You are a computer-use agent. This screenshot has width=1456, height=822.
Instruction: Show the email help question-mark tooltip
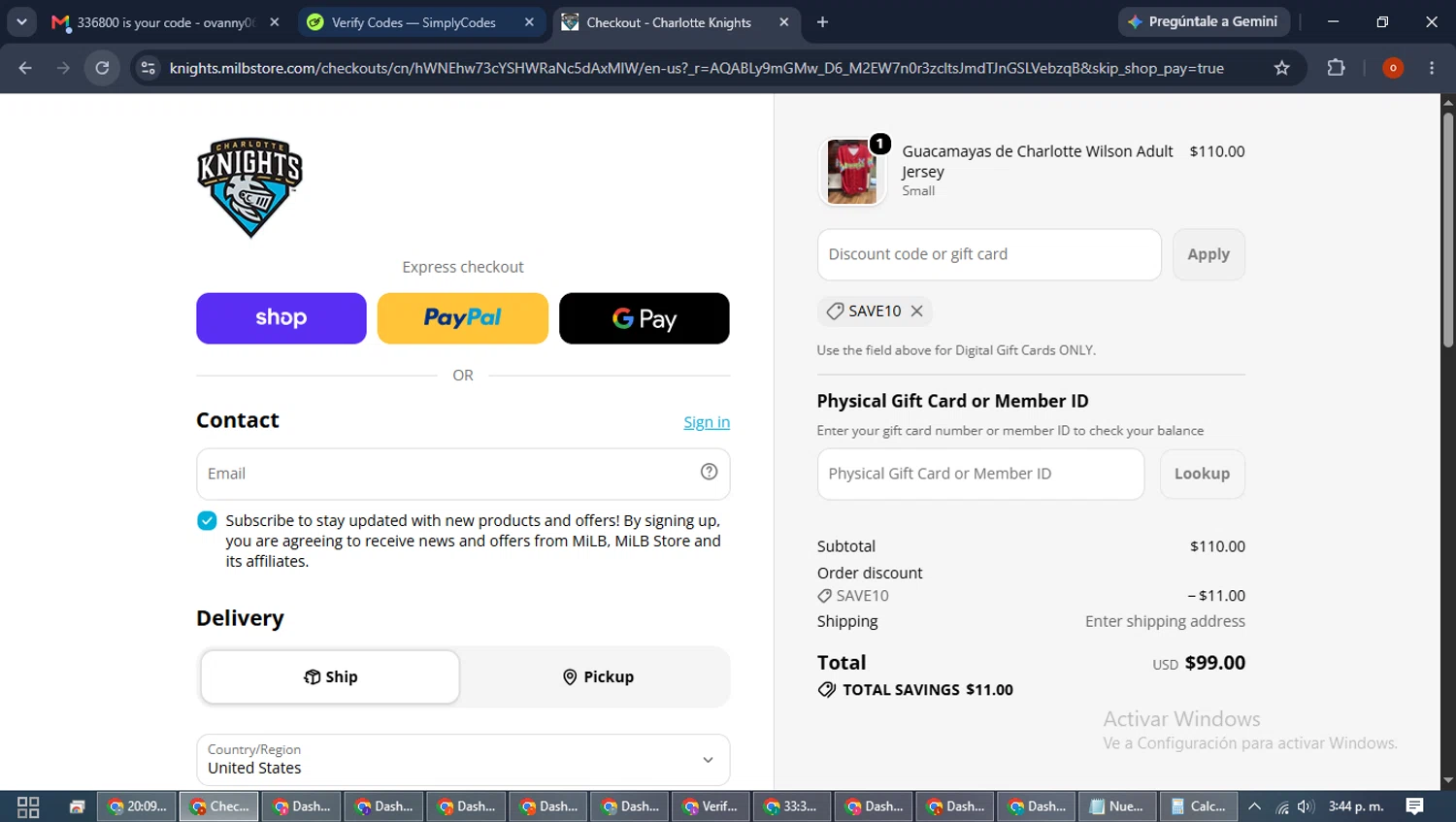tap(710, 472)
